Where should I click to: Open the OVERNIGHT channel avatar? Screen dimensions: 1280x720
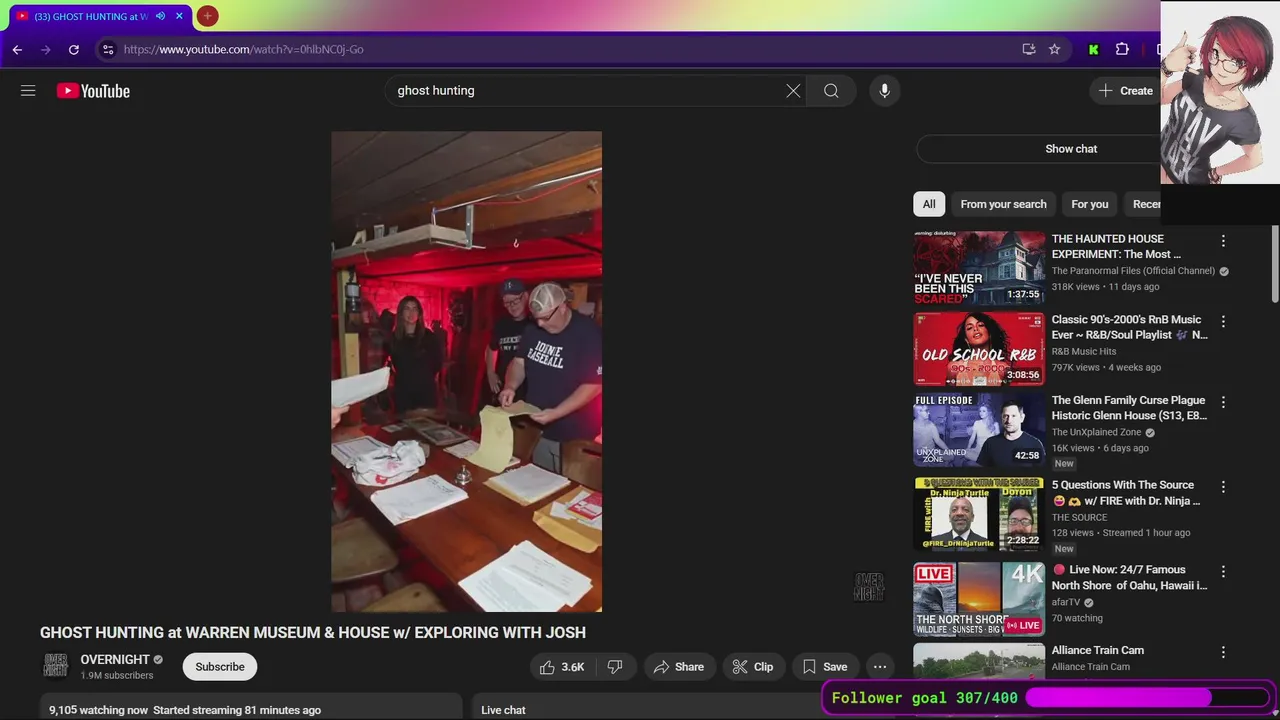tap(55, 666)
